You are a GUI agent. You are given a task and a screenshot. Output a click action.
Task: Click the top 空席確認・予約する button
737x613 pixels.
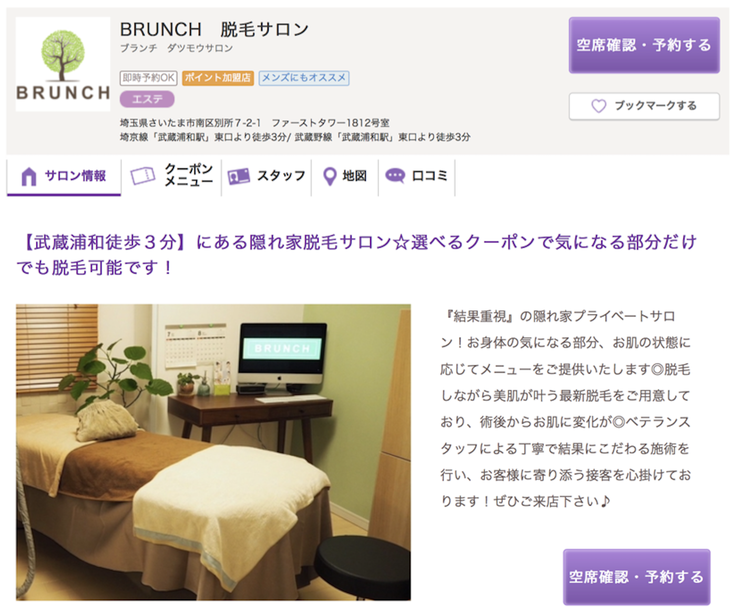click(x=644, y=45)
